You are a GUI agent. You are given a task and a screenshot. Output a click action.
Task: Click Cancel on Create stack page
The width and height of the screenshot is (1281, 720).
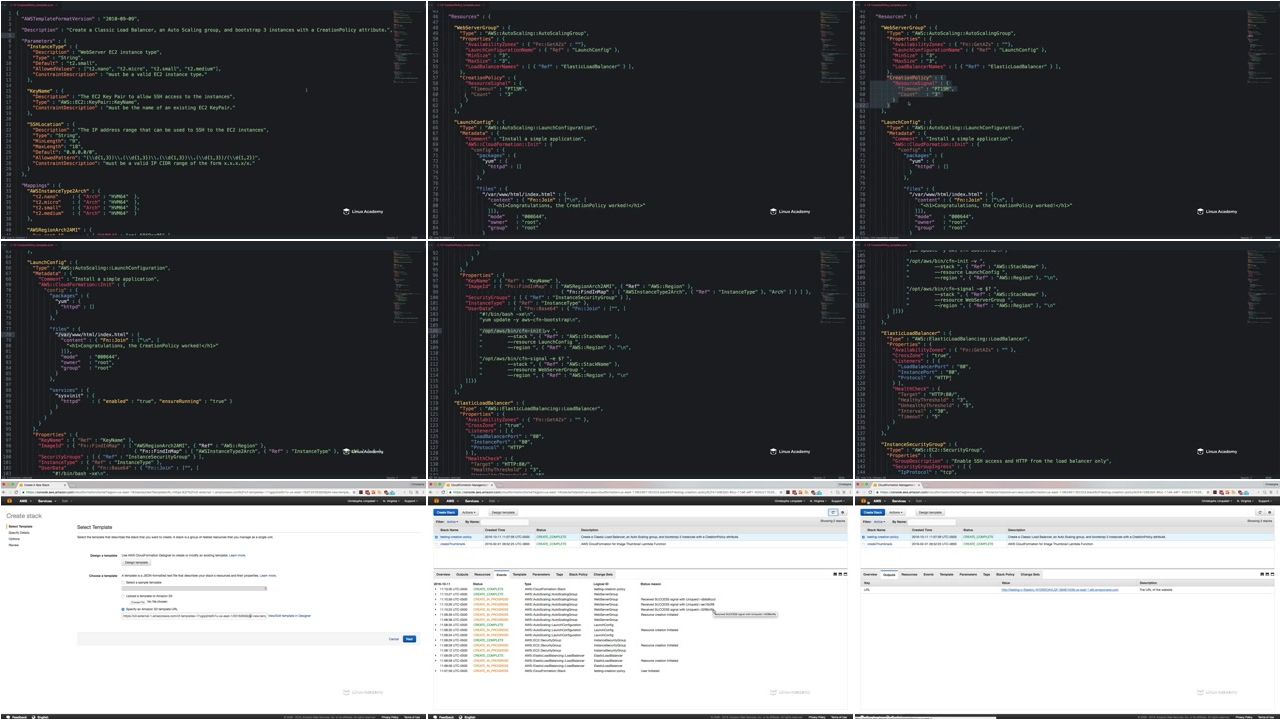(x=394, y=639)
